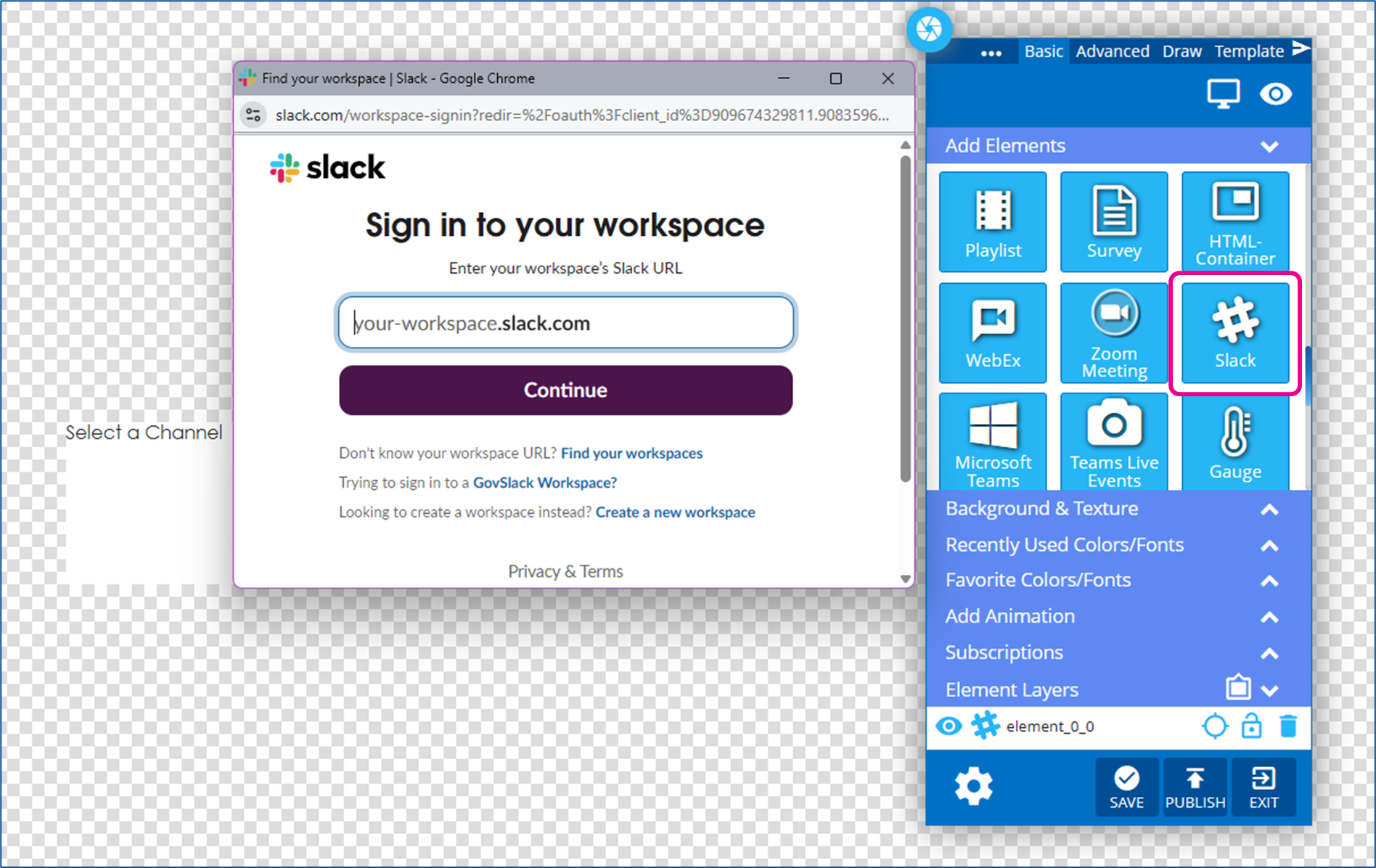Click the Select a Channel text

144,433
